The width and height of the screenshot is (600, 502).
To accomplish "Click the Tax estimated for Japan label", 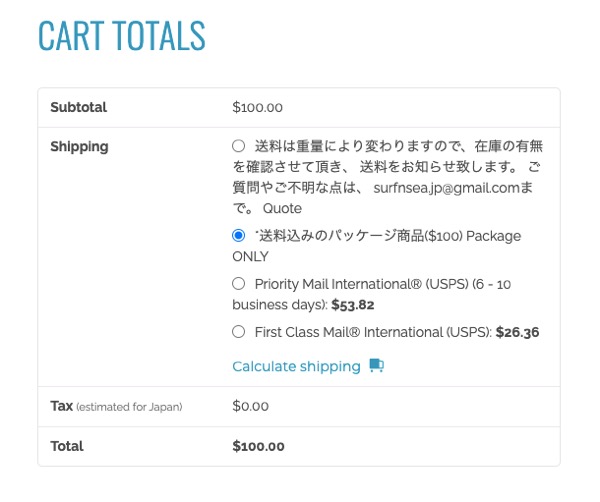I will pyautogui.click(x=116, y=406).
